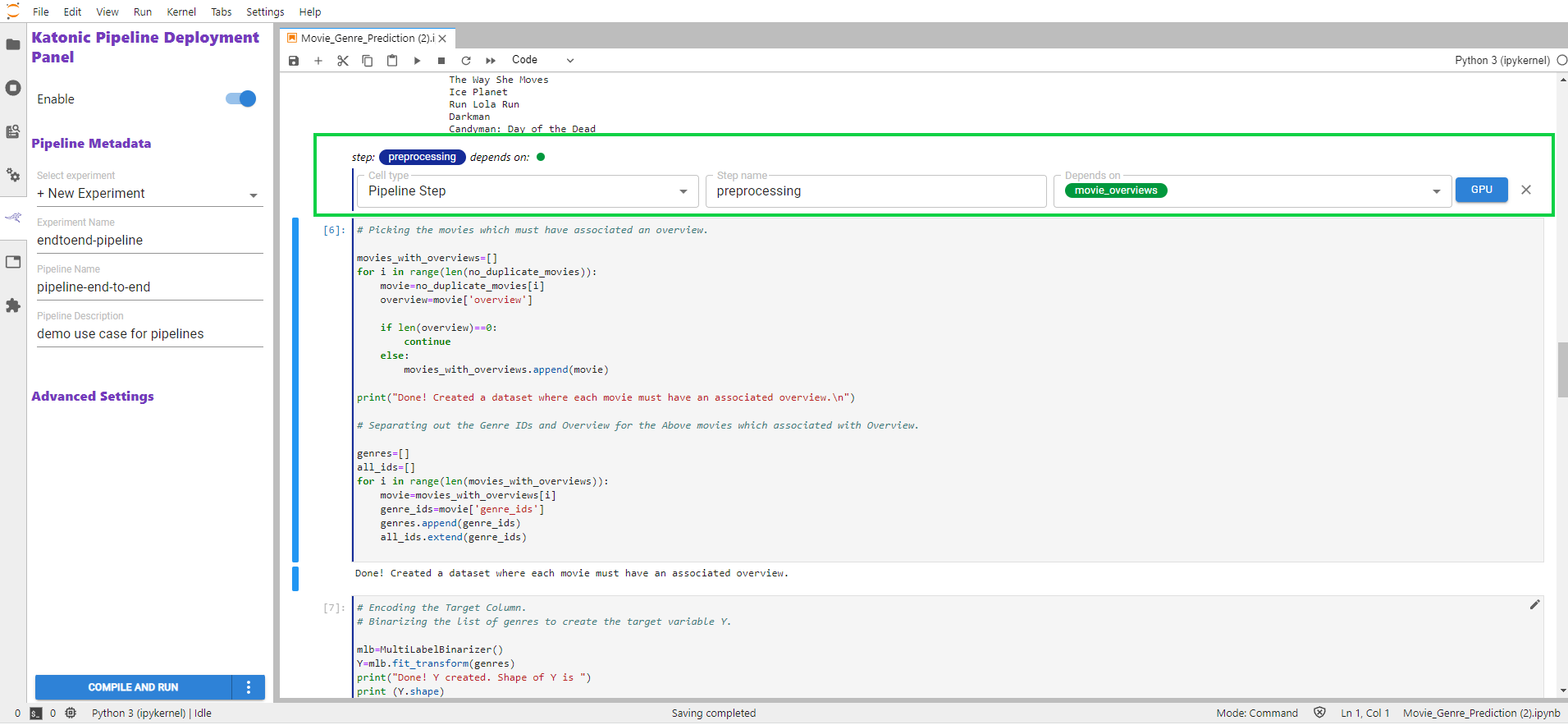Click inside the cell 6 code editor
Screen dimensions: 1568x725
(948, 390)
